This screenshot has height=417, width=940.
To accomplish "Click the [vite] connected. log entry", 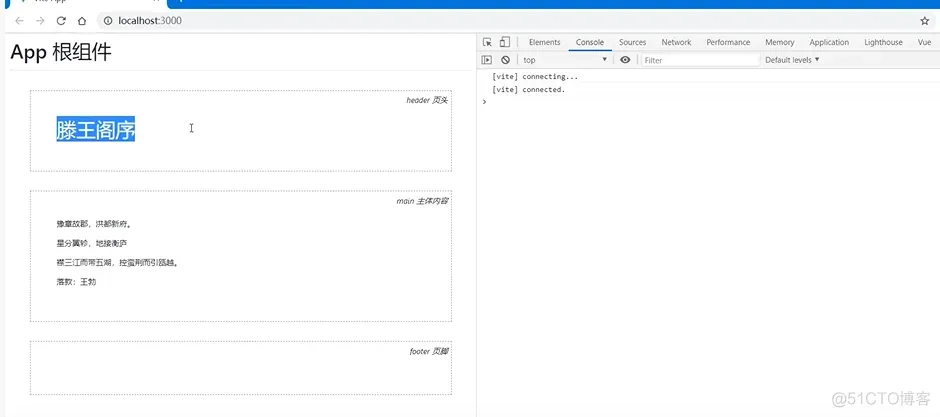I will [x=528, y=90].
